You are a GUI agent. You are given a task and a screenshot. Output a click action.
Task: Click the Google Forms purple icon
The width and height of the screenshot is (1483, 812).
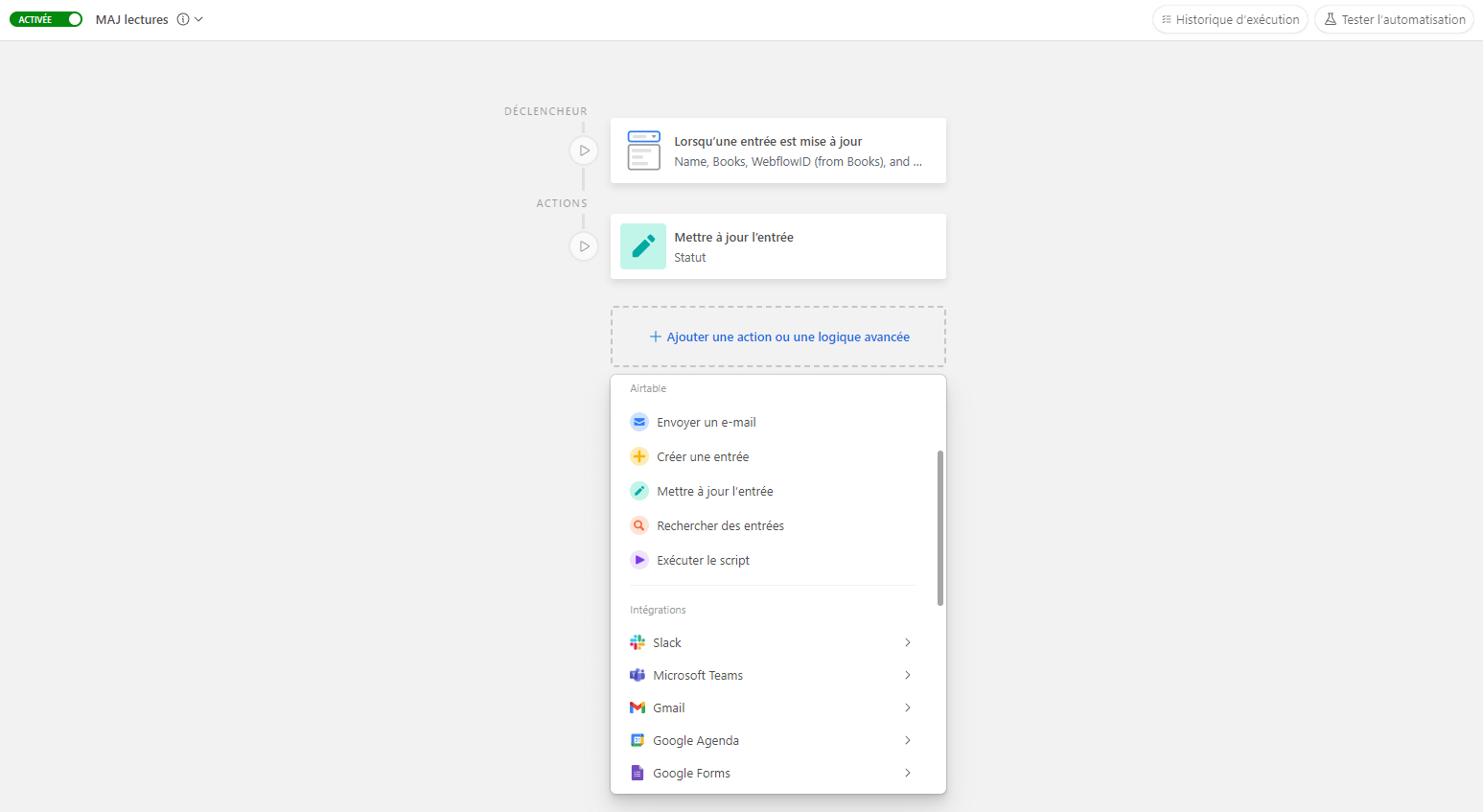(x=637, y=773)
